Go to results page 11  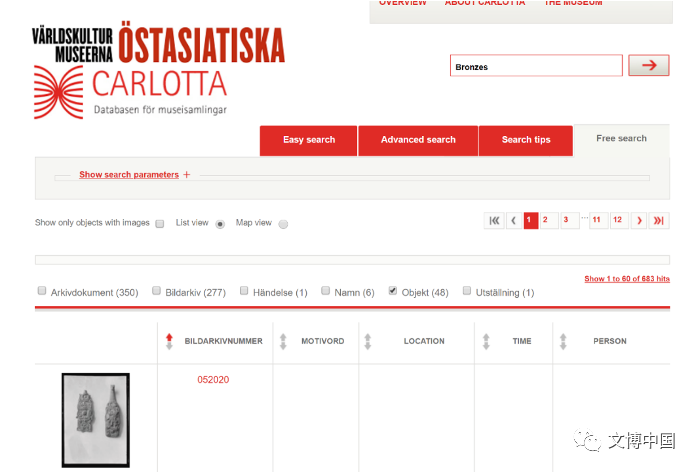point(597,220)
